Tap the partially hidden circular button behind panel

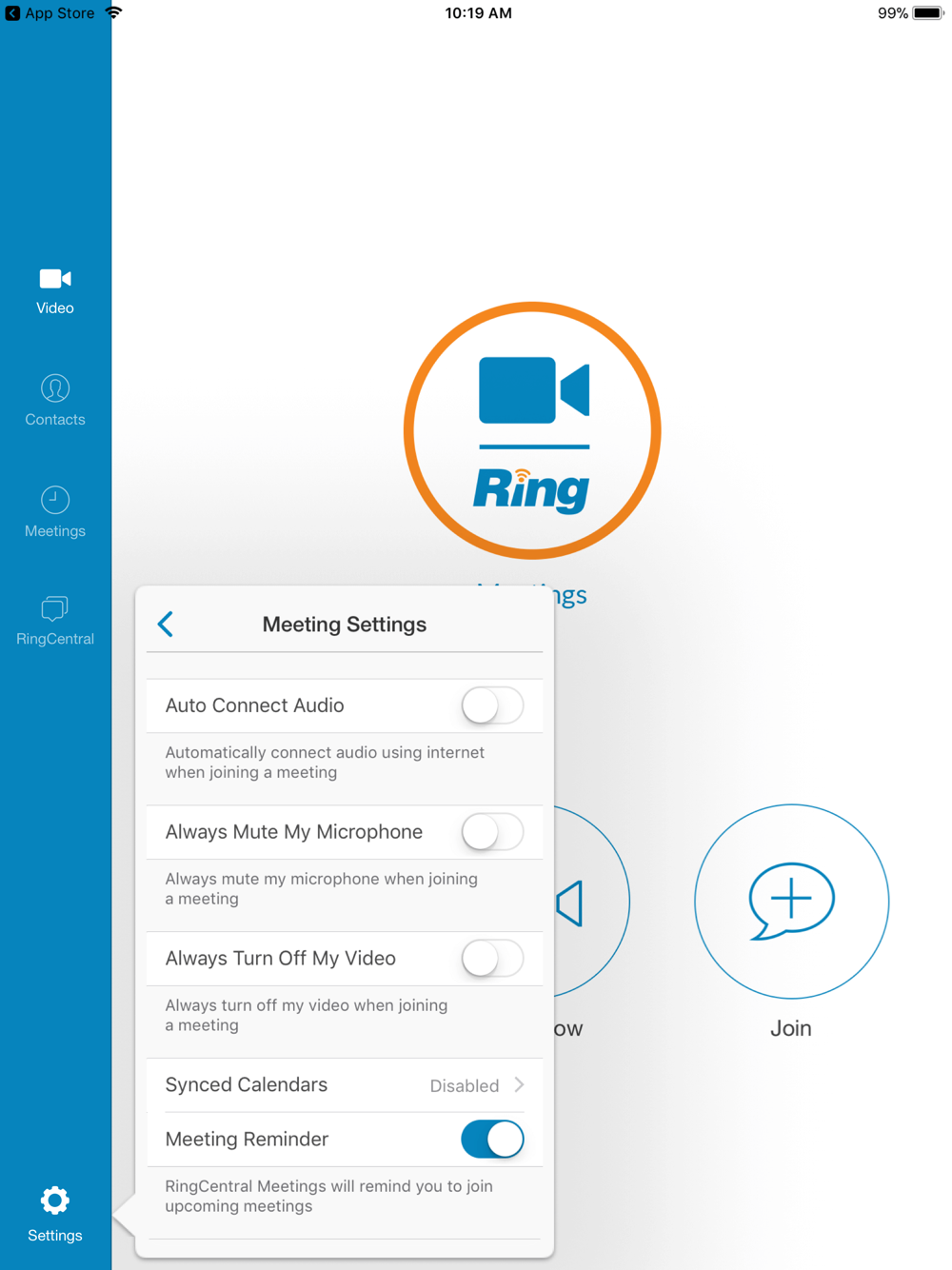[x=590, y=901]
